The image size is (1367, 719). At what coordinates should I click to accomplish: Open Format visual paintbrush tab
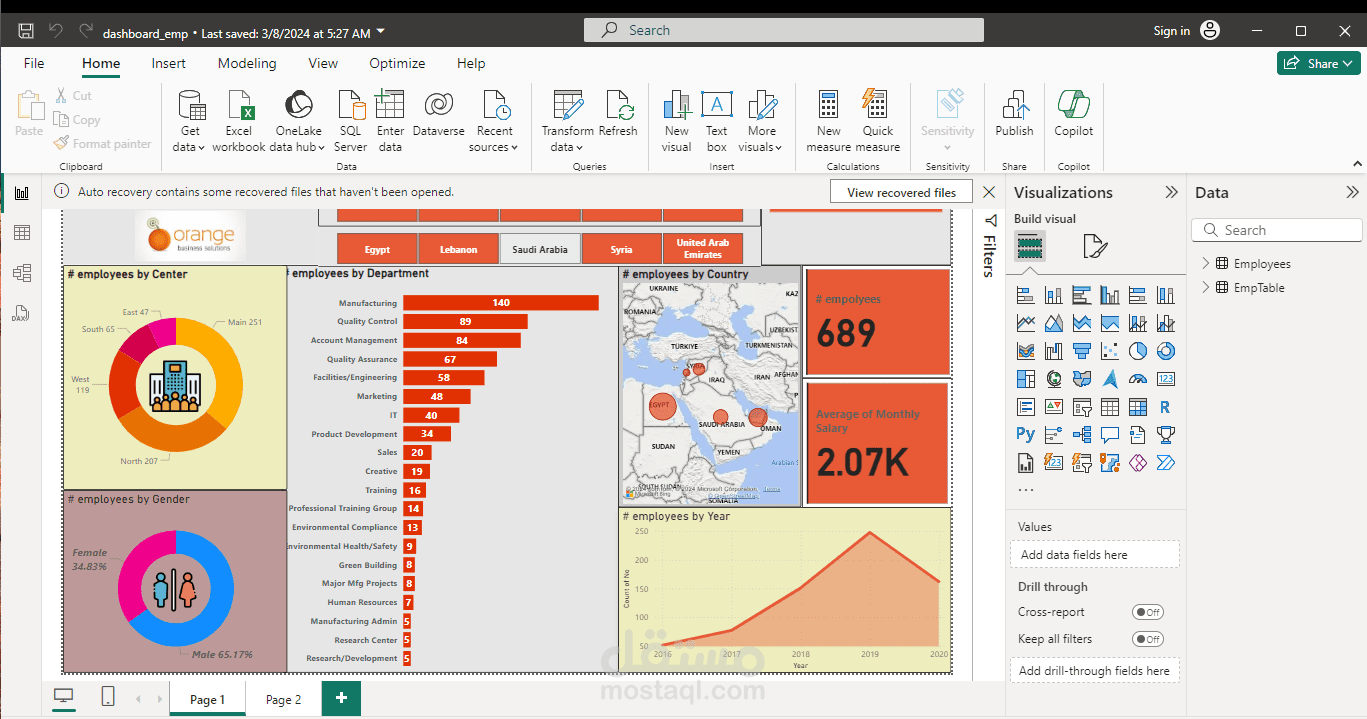[1094, 246]
